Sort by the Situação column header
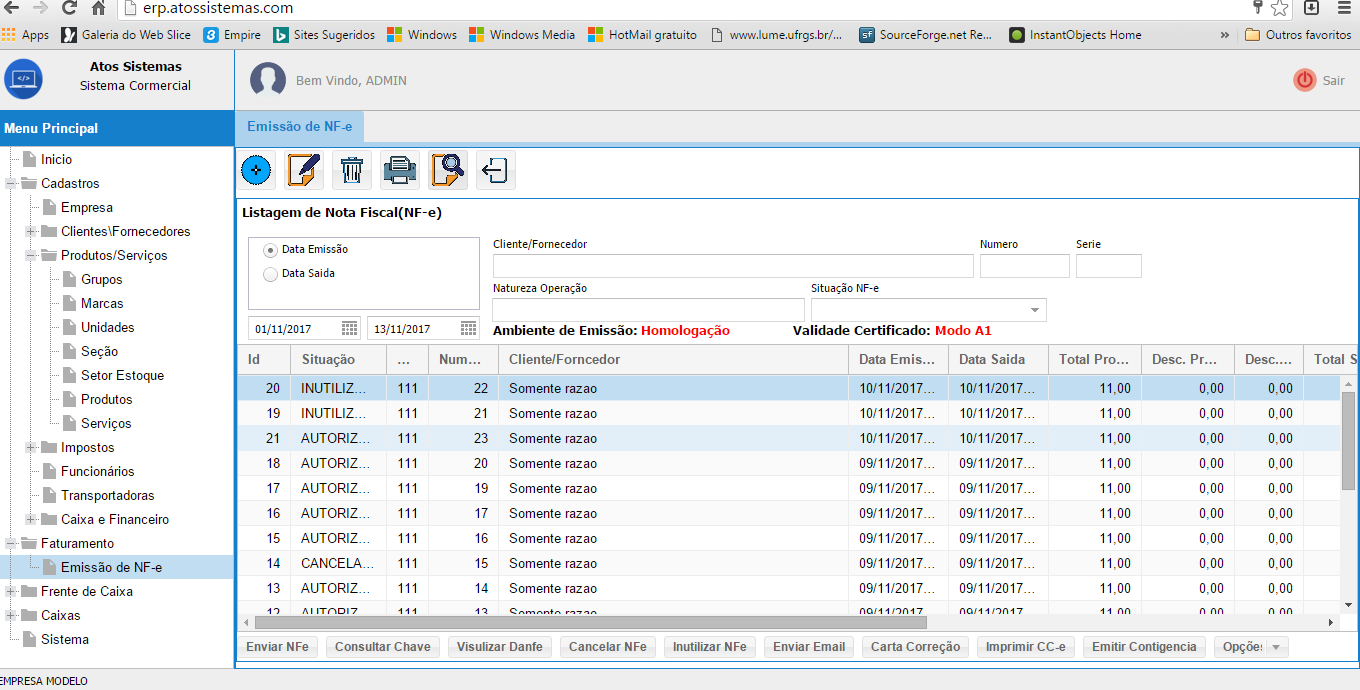Viewport: 1360px width, 690px height. click(x=338, y=359)
